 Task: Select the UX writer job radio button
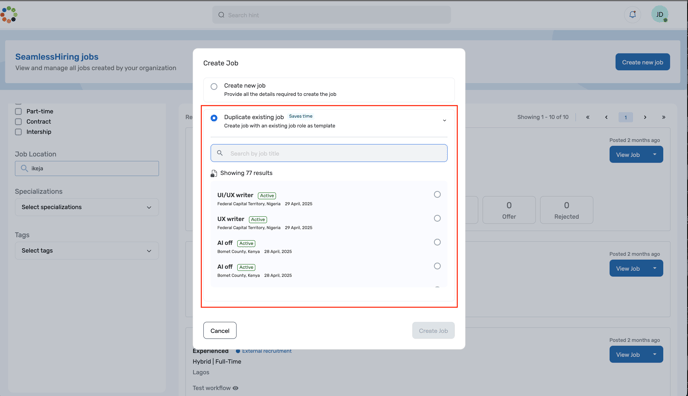(x=437, y=218)
